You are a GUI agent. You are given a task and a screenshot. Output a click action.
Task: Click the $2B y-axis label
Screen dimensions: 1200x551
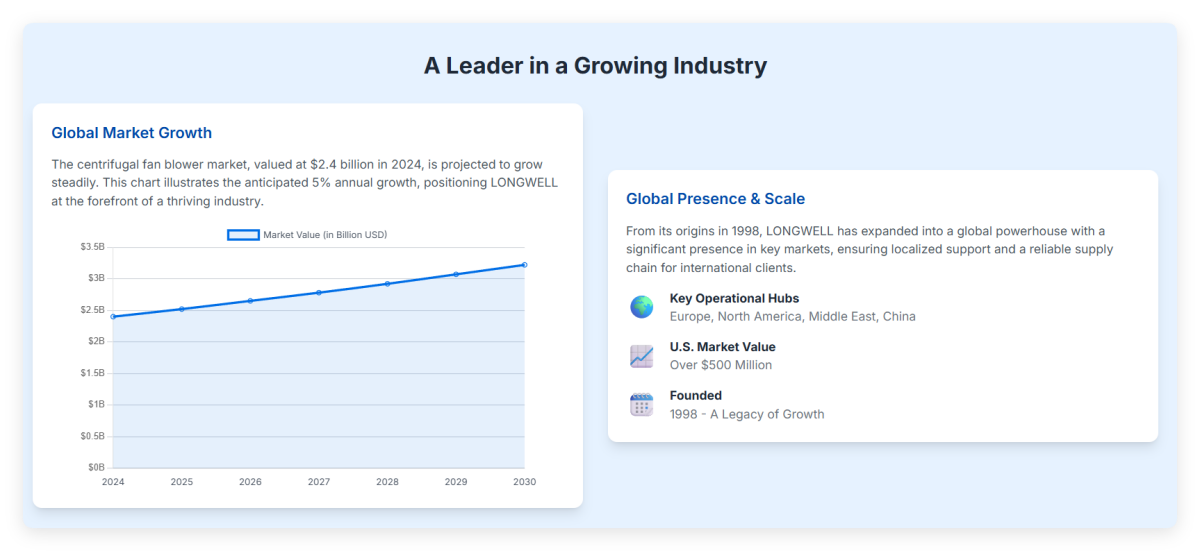(96, 341)
